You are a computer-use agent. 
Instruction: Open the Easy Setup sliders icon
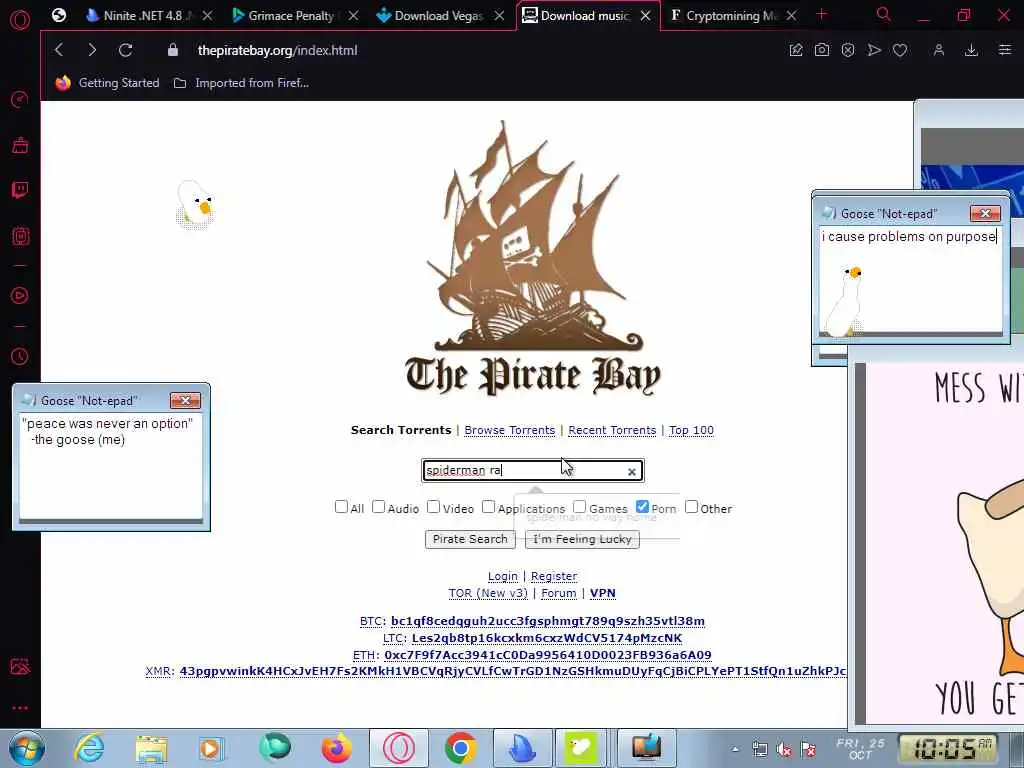1004,50
